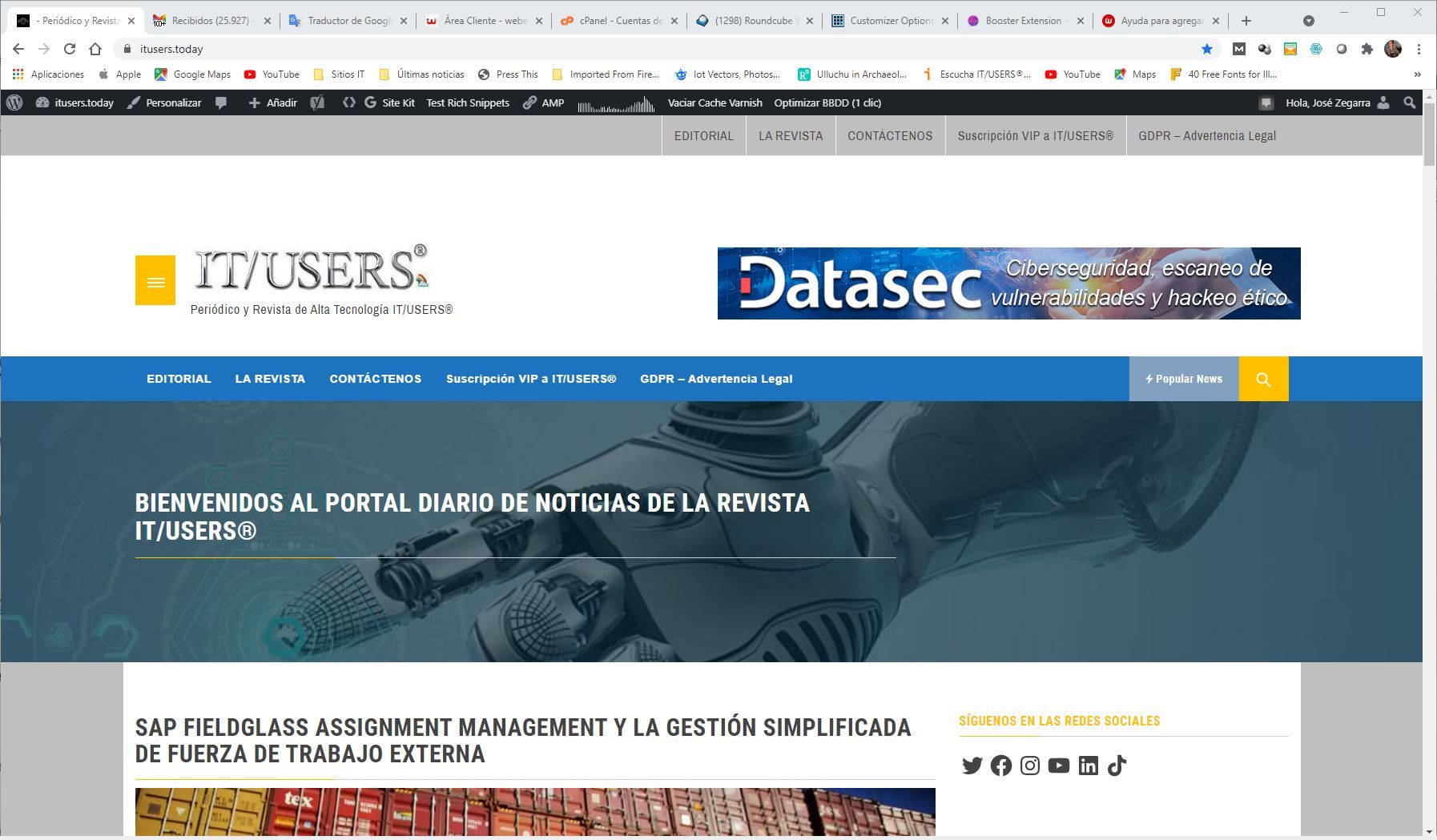Go to the browser home page
Image resolution: width=1437 pixels, height=840 pixels.
(x=95, y=49)
